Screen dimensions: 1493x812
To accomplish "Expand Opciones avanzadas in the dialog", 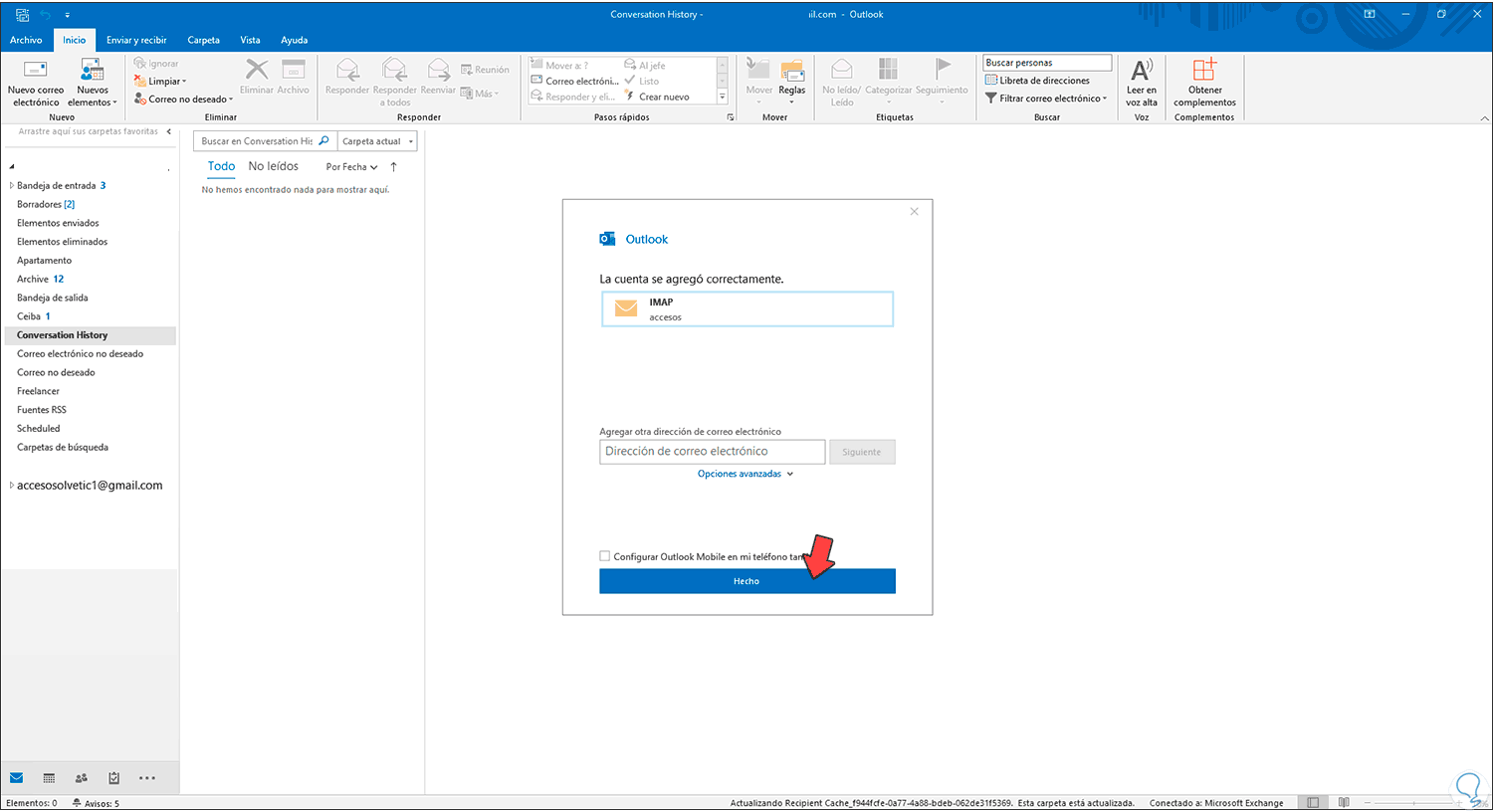I will tap(746, 474).
